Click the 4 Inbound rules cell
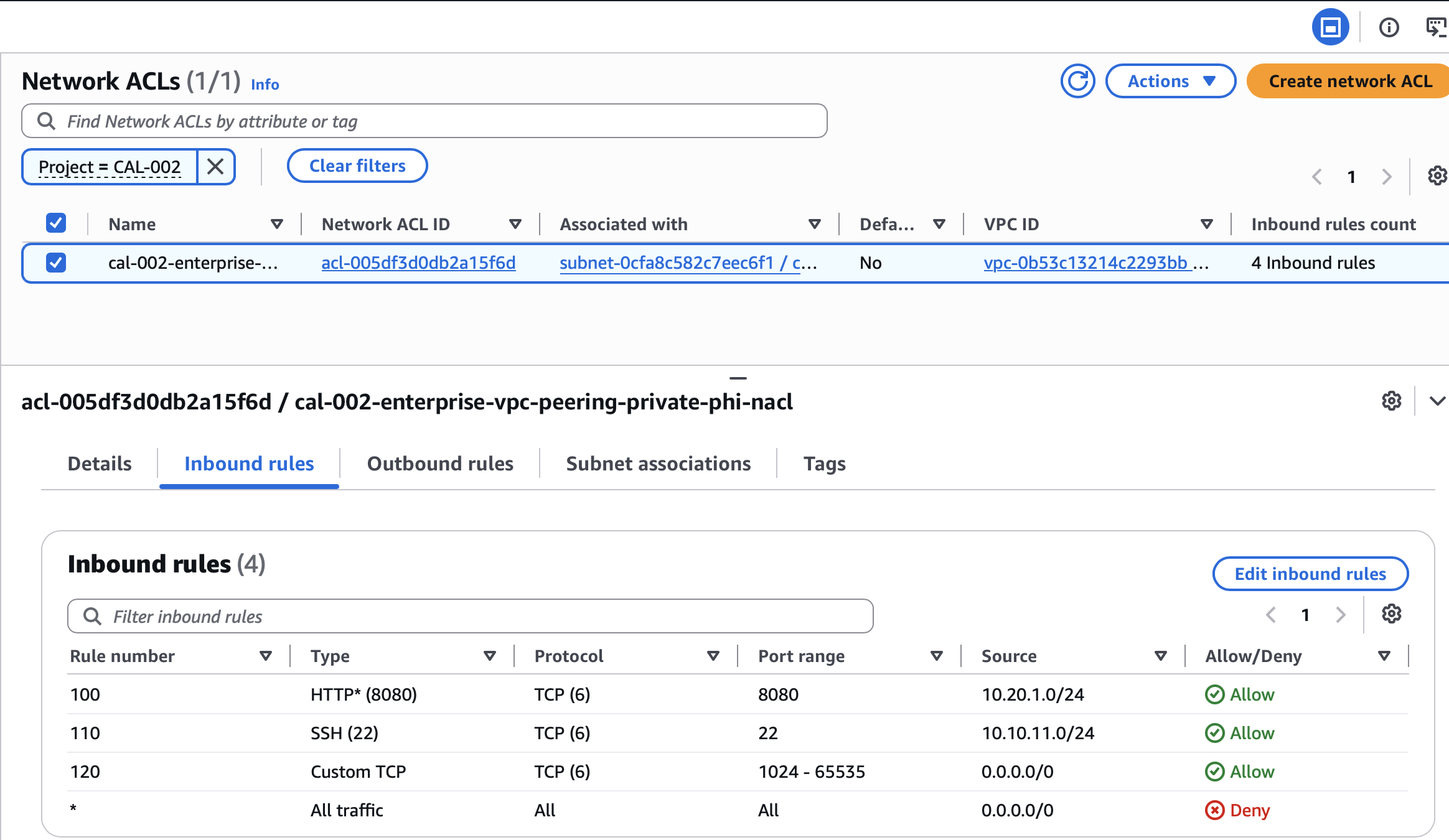1449x840 pixels. (x=1313, y=263)
